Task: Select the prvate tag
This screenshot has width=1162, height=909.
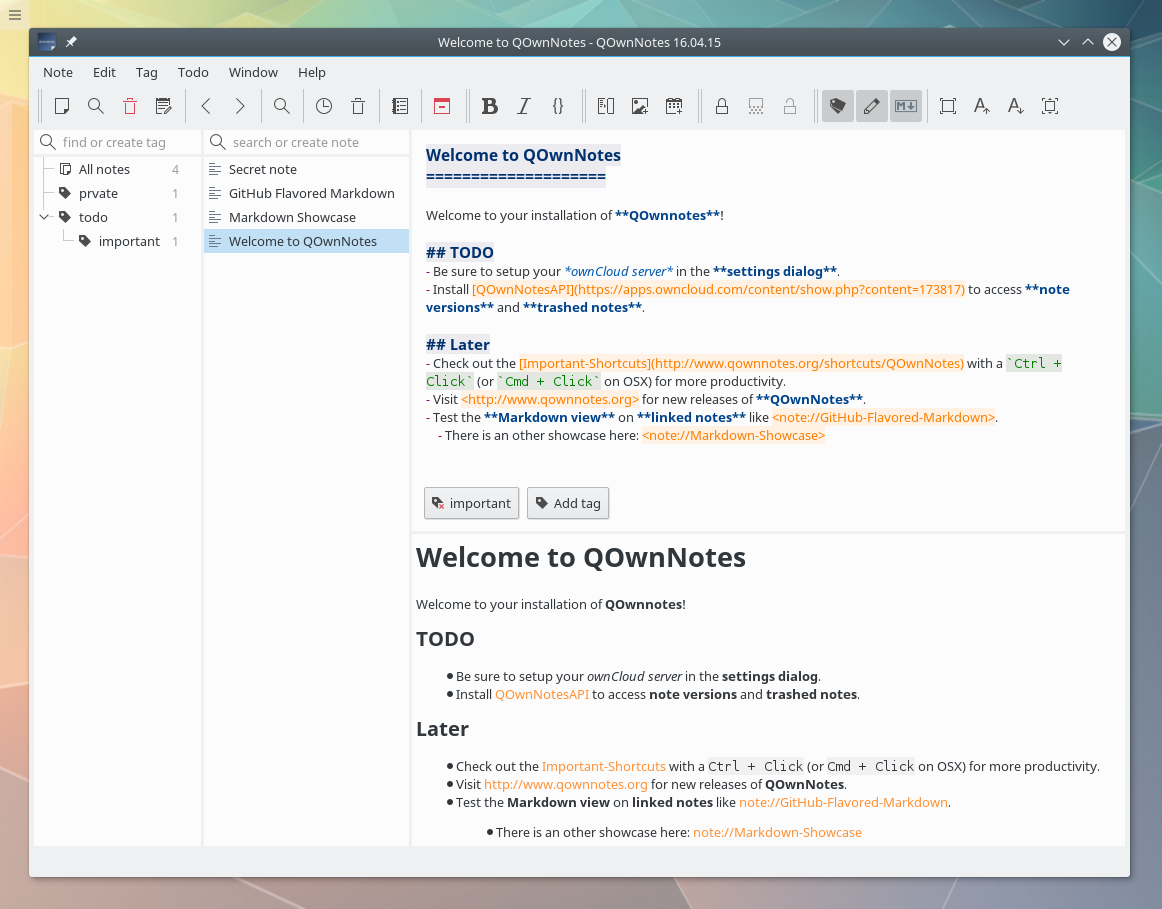Action: tap(99, 193)
